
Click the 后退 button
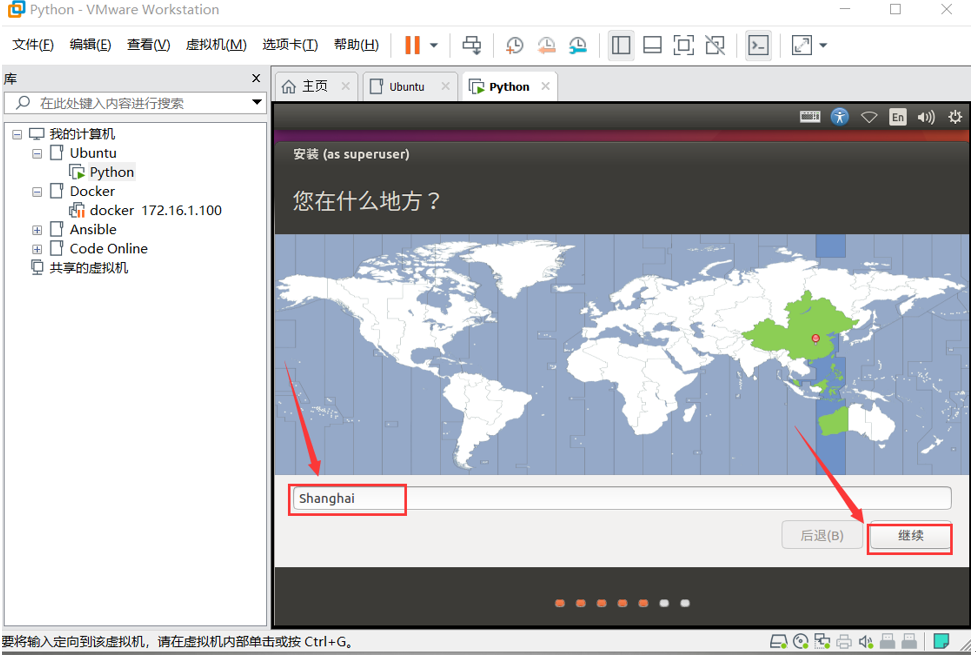click(822, 535)
